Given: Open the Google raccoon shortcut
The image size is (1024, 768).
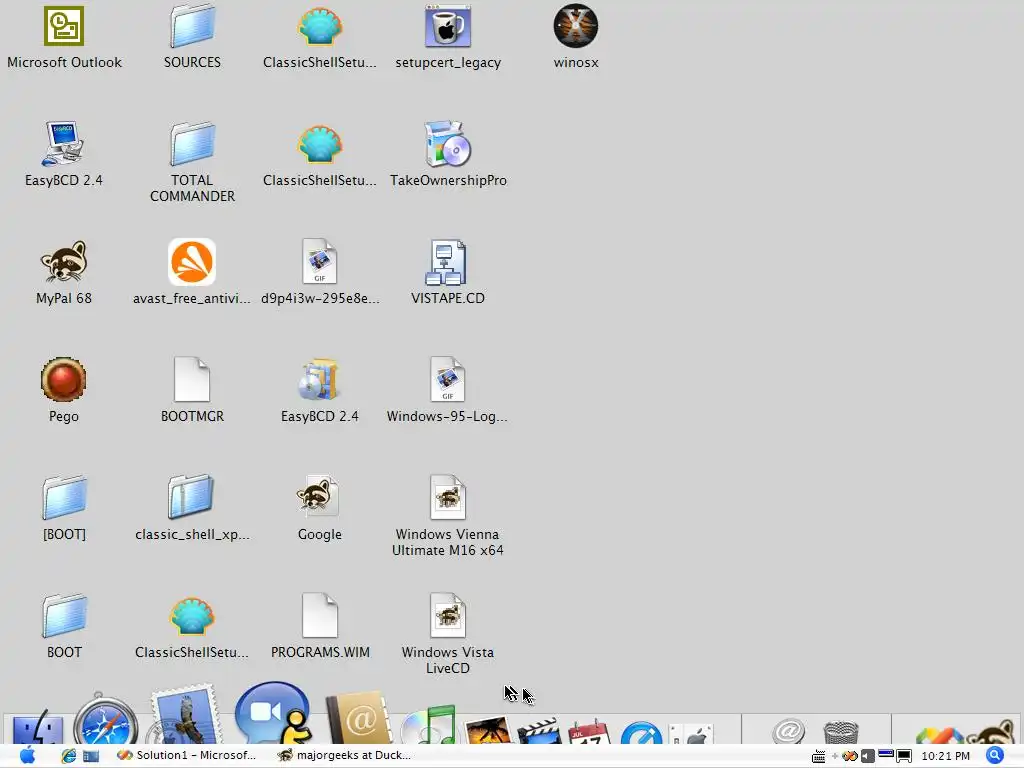Looking at the screenshot, I should tap(320, 509).
